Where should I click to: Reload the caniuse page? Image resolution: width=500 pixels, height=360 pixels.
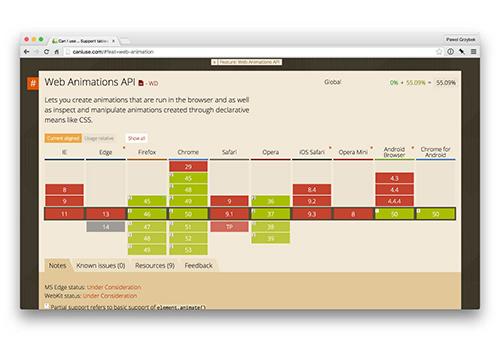click(46, 52)
